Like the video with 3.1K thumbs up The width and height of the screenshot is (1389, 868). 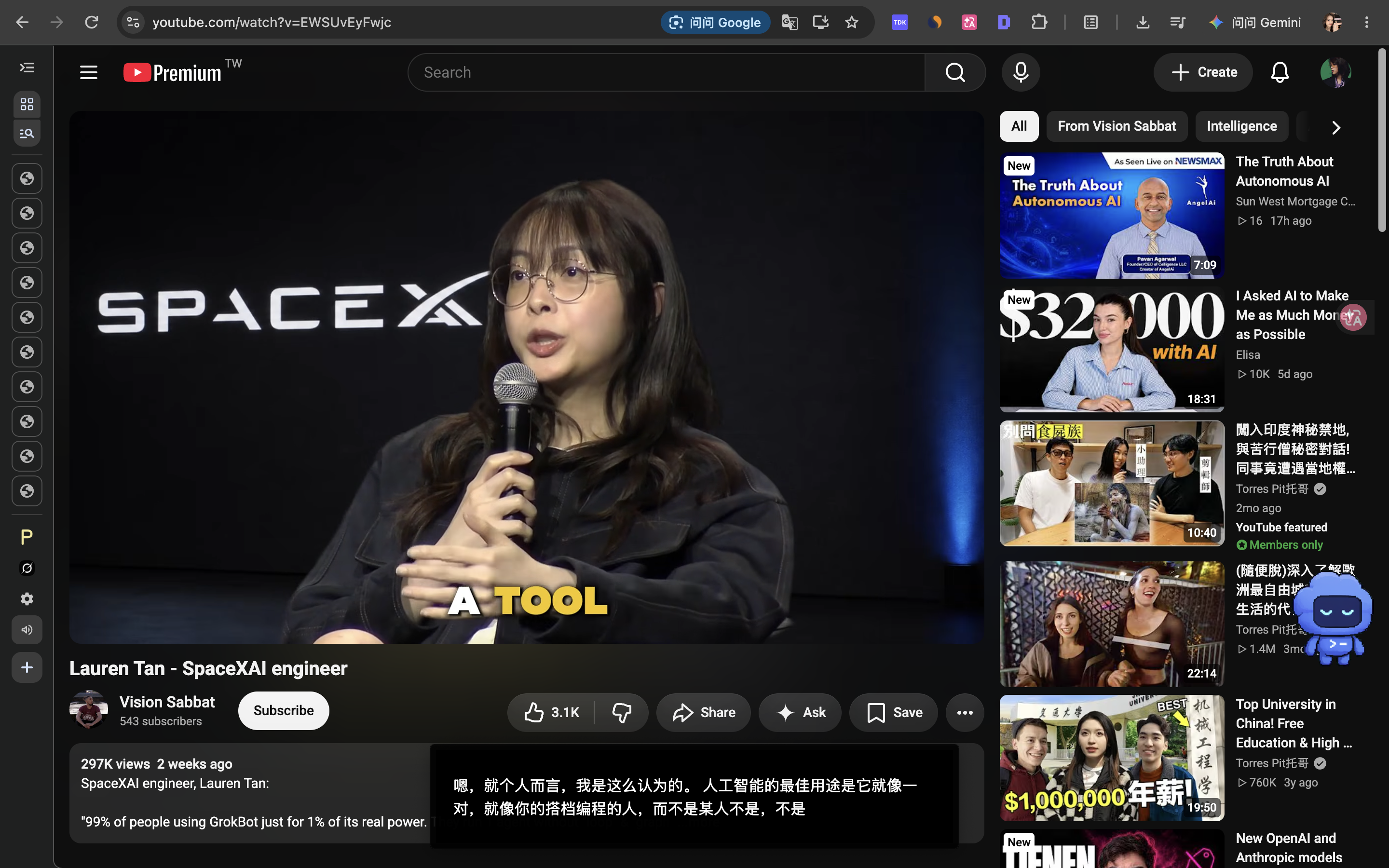click(551, 712)
